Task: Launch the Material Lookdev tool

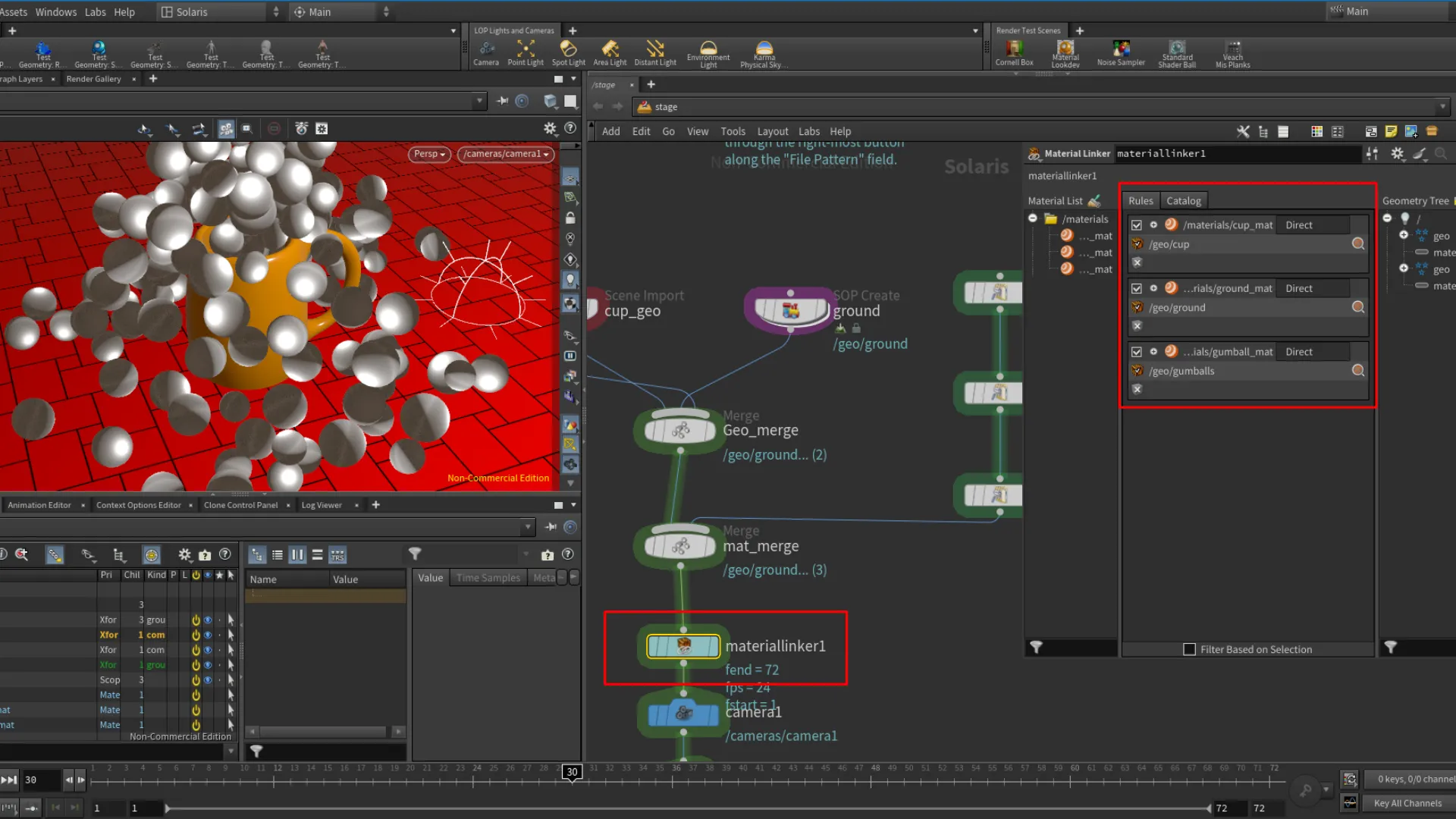Action: pos(1065,52)
